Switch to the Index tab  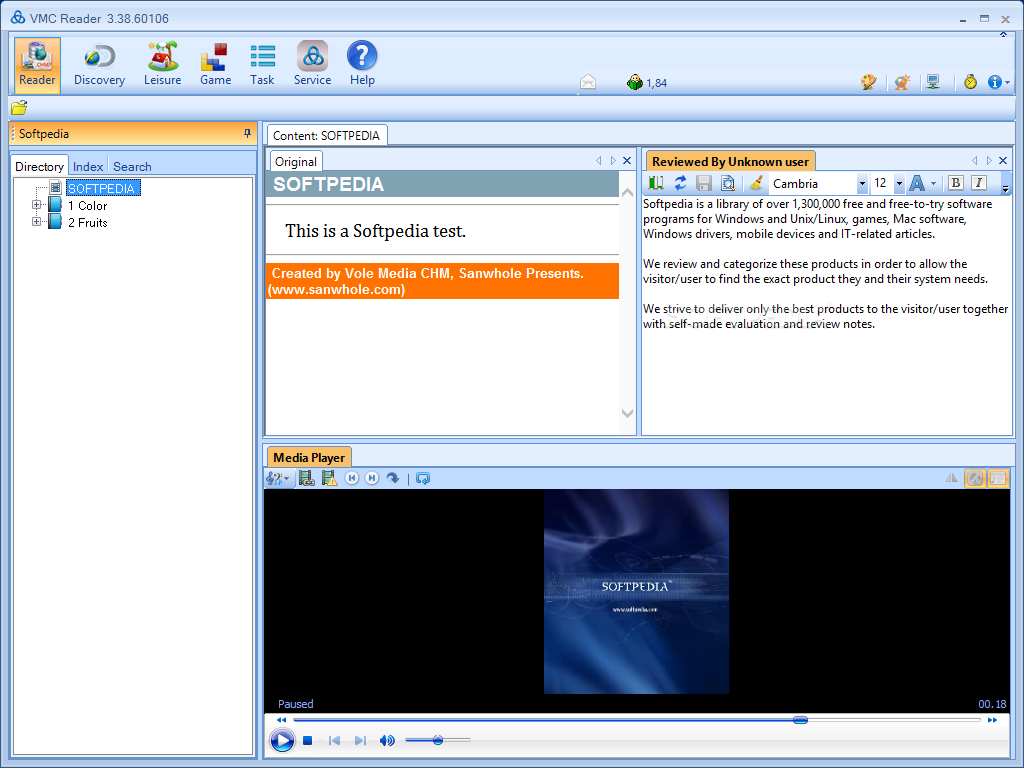pos(88,167)
